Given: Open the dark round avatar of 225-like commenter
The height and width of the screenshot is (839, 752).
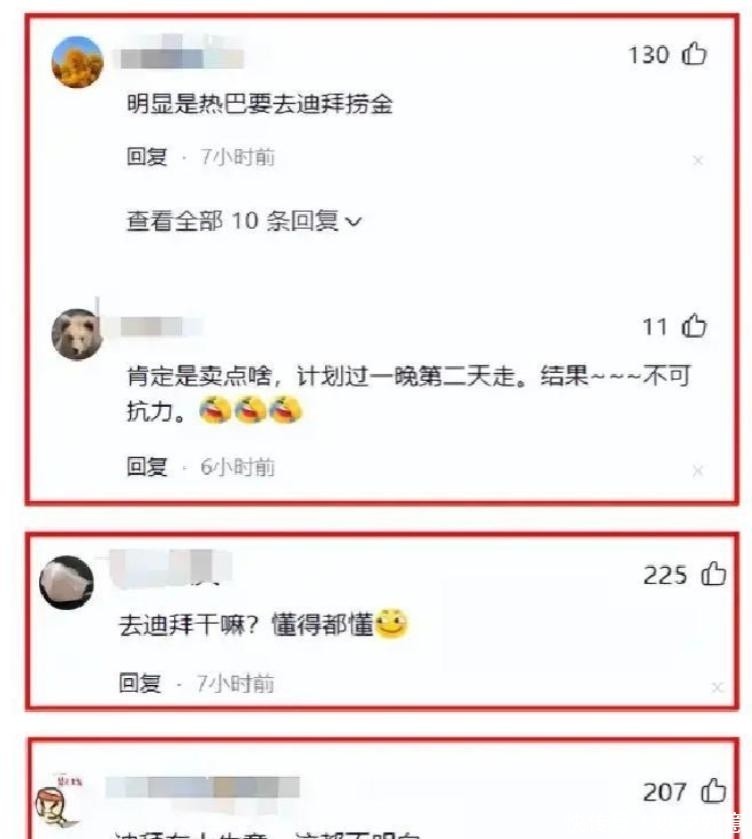Looking at the screenshot, I should pos(66,582).
